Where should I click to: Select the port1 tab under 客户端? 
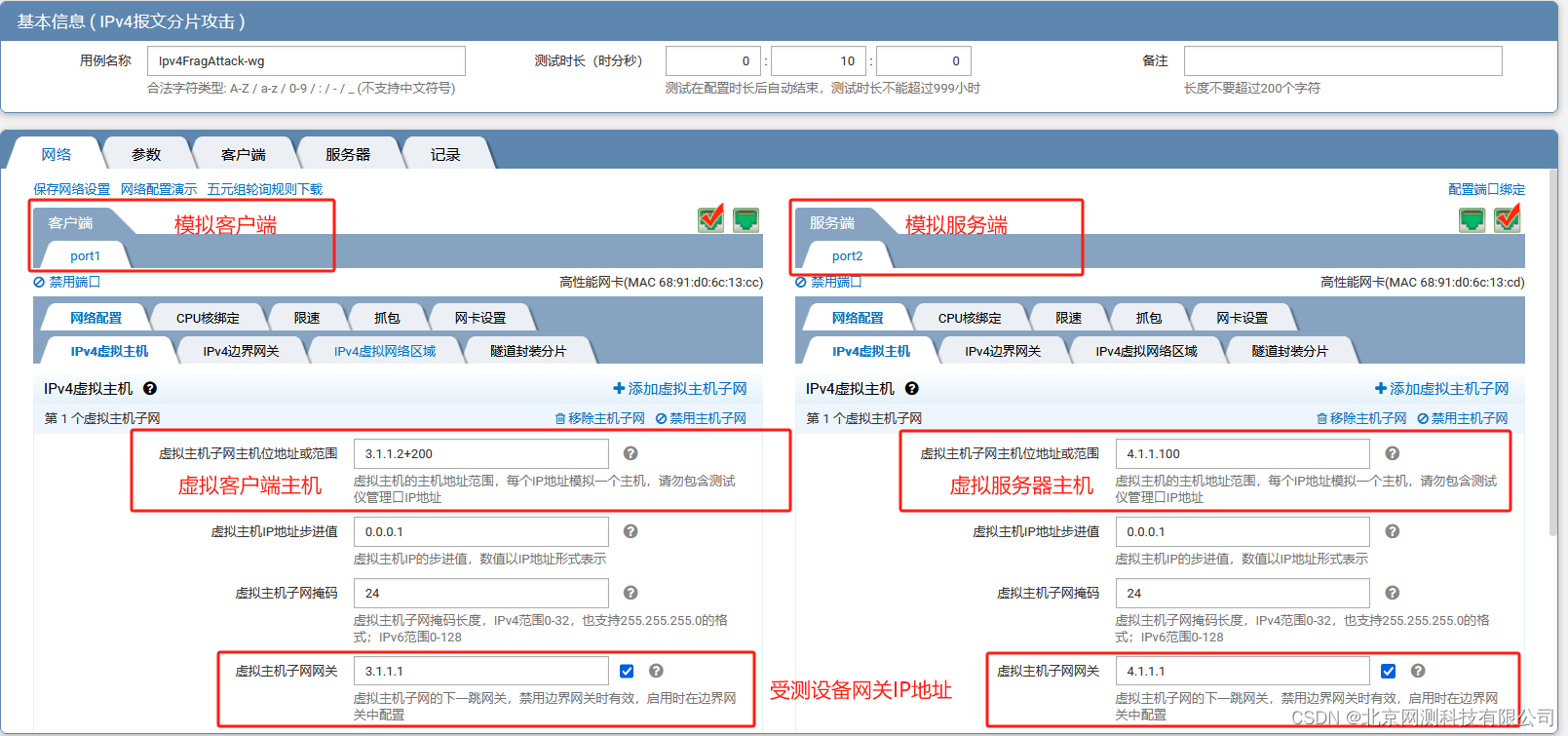click(85, 255)
